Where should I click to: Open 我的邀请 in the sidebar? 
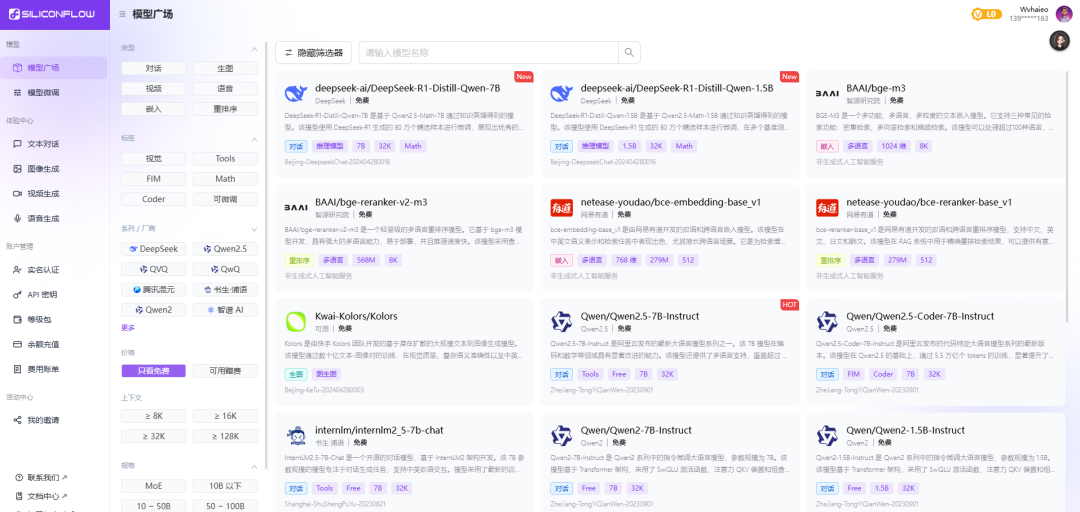54,420
